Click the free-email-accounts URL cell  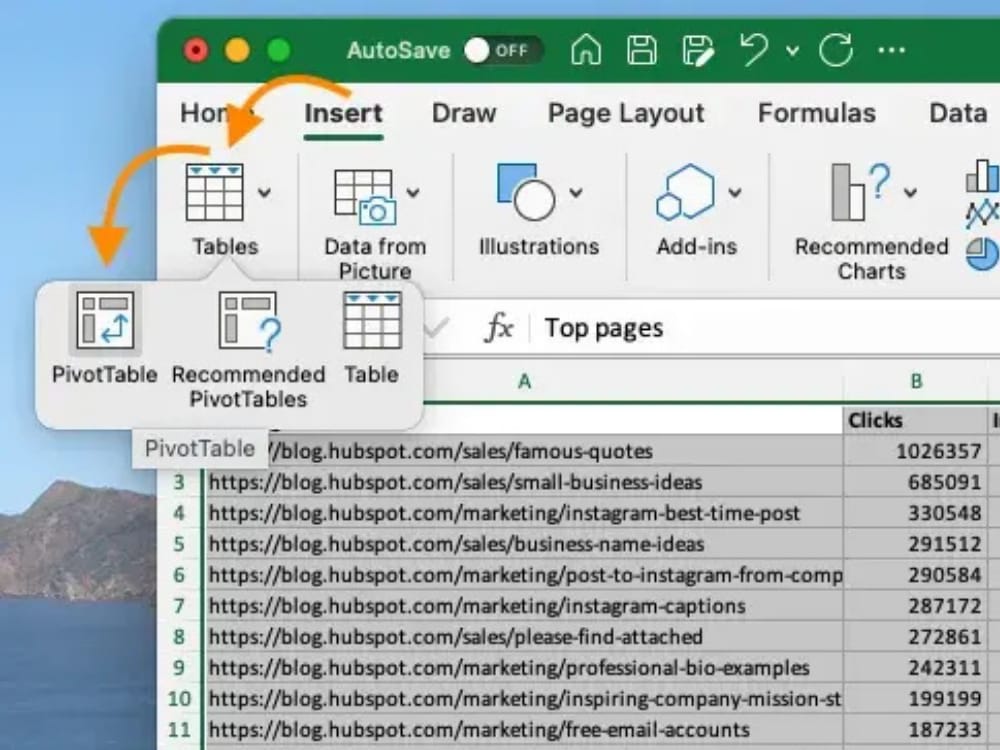(524, 730)
